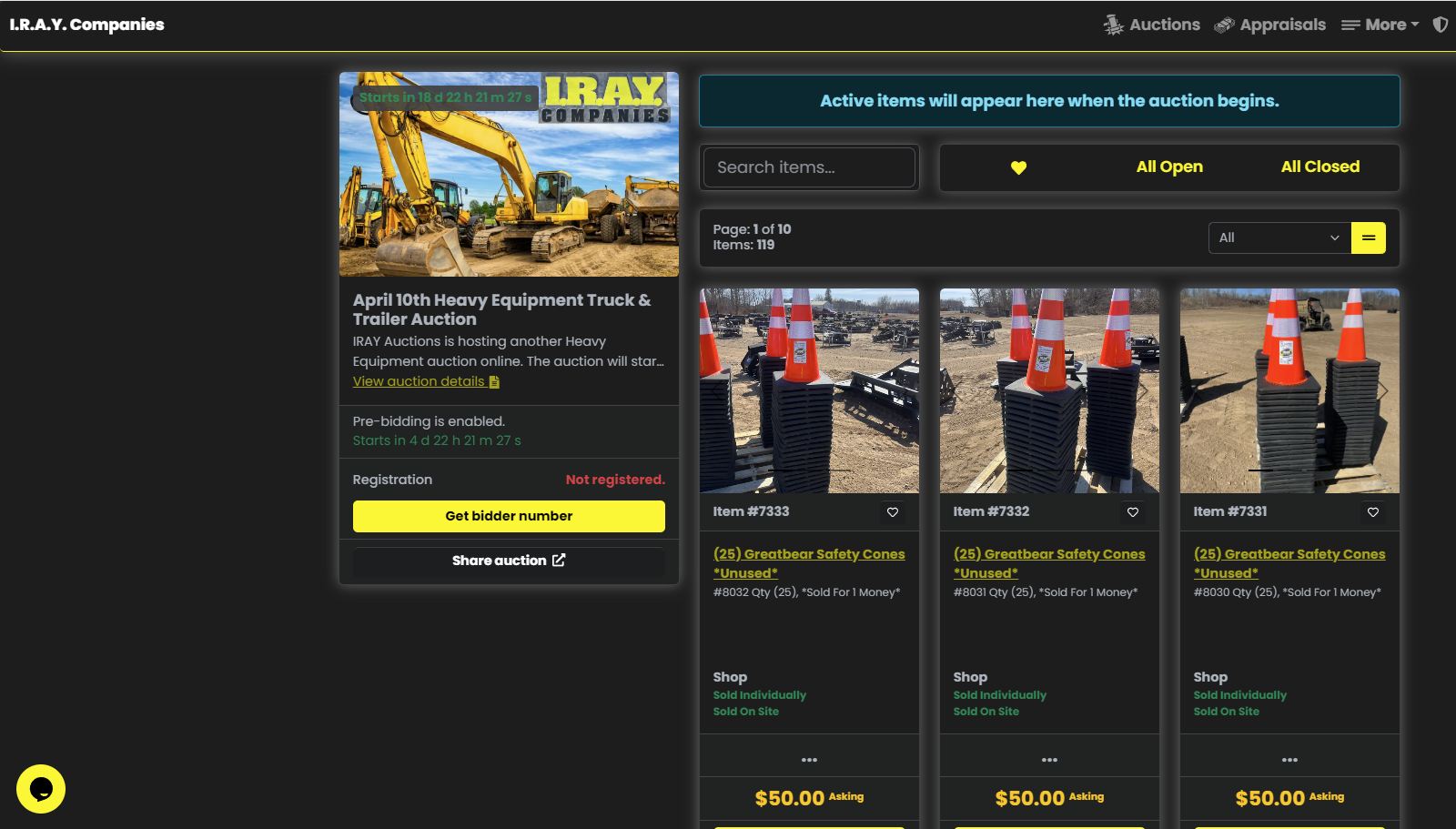The image size is (1456, 829).
Task: Click Active items will appear here banner
Action: tap(1049, 101)
